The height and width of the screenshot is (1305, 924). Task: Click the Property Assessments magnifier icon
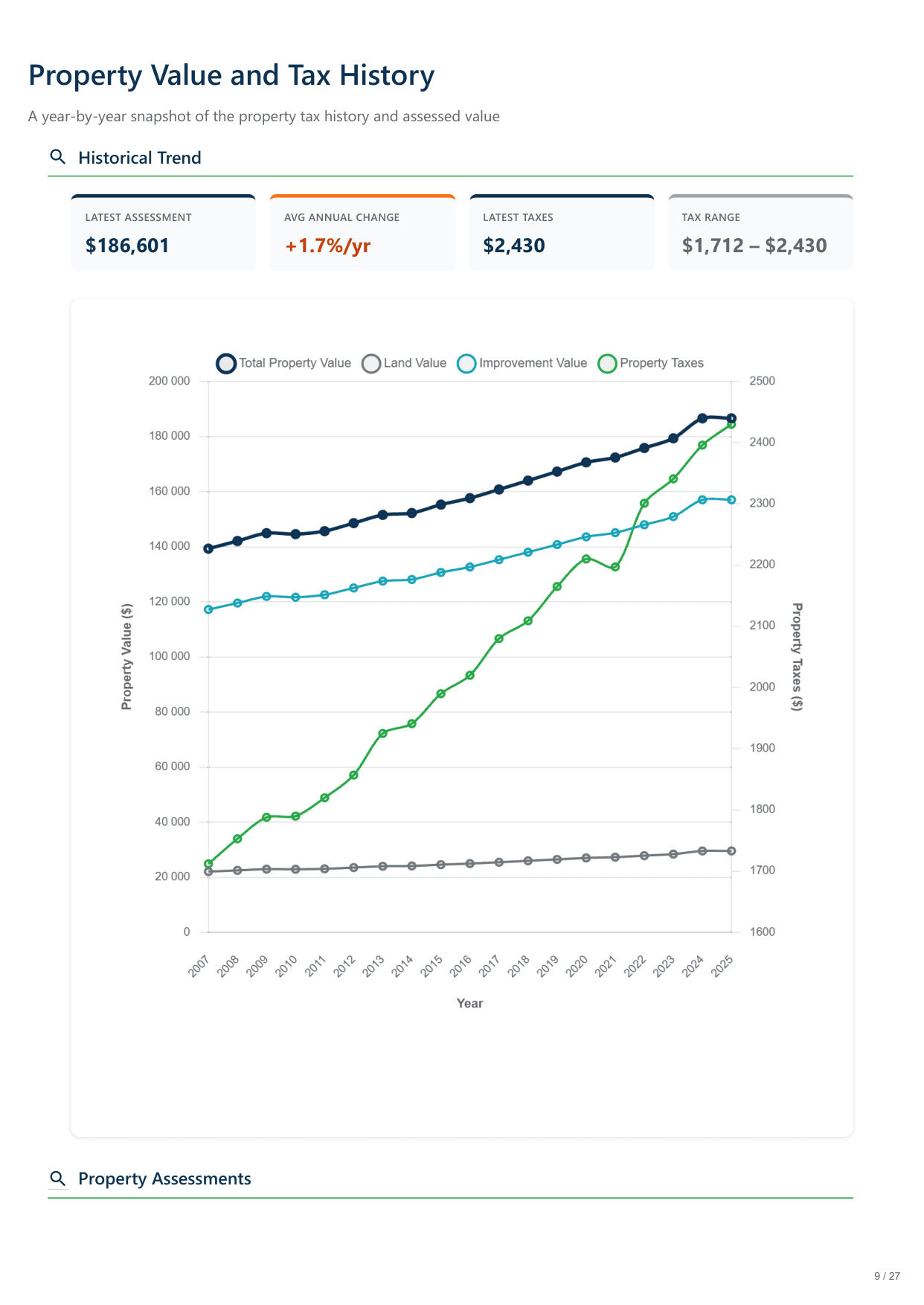click(x=57, y=1179)
